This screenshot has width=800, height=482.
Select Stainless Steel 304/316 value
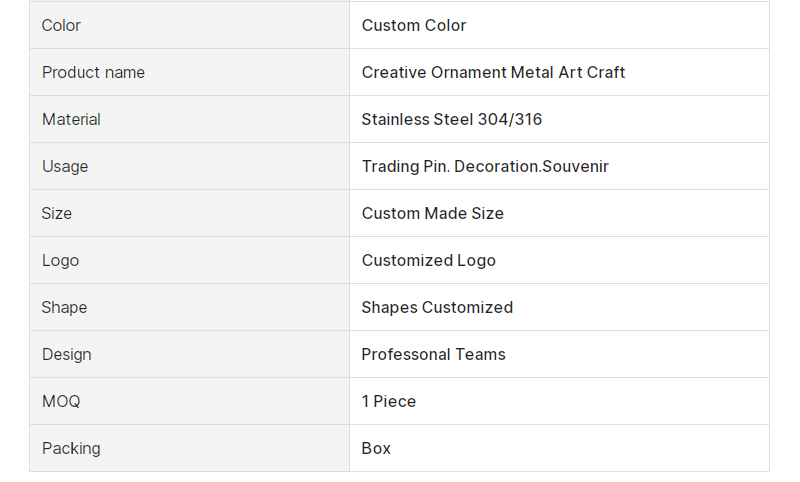(452, 119)
